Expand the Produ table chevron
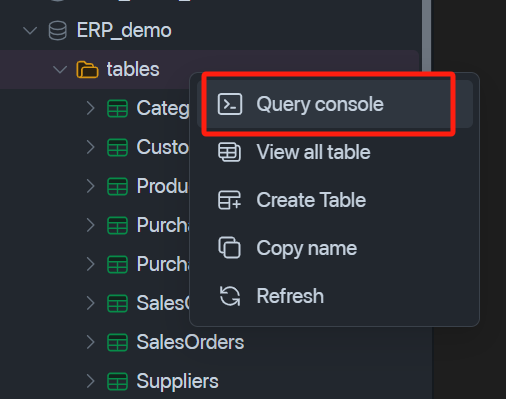 point(90,186)
